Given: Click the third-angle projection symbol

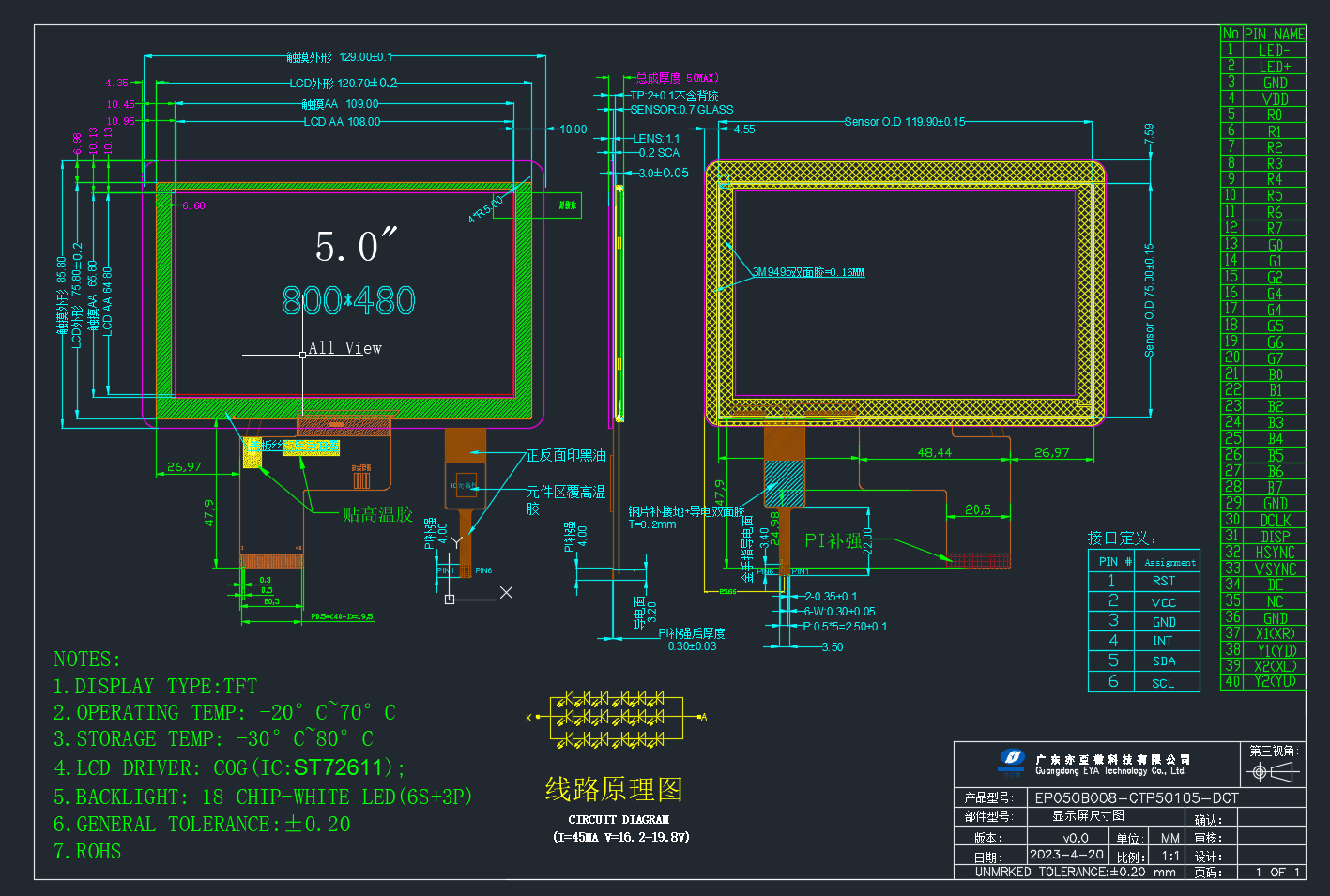Looking at the screenshot, I should 1273,772.
